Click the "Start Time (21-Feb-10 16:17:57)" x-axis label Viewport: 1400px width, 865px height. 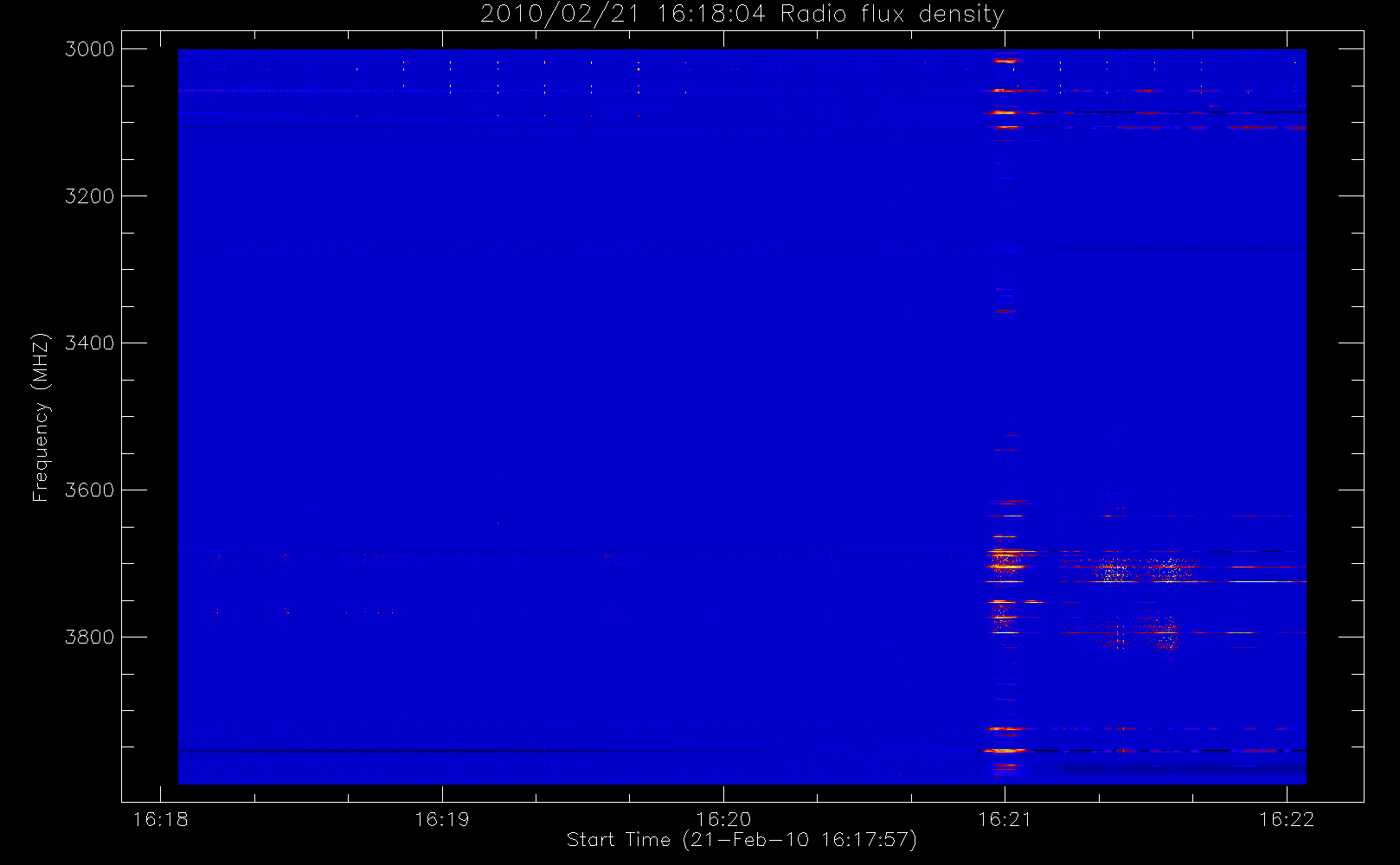742,840
